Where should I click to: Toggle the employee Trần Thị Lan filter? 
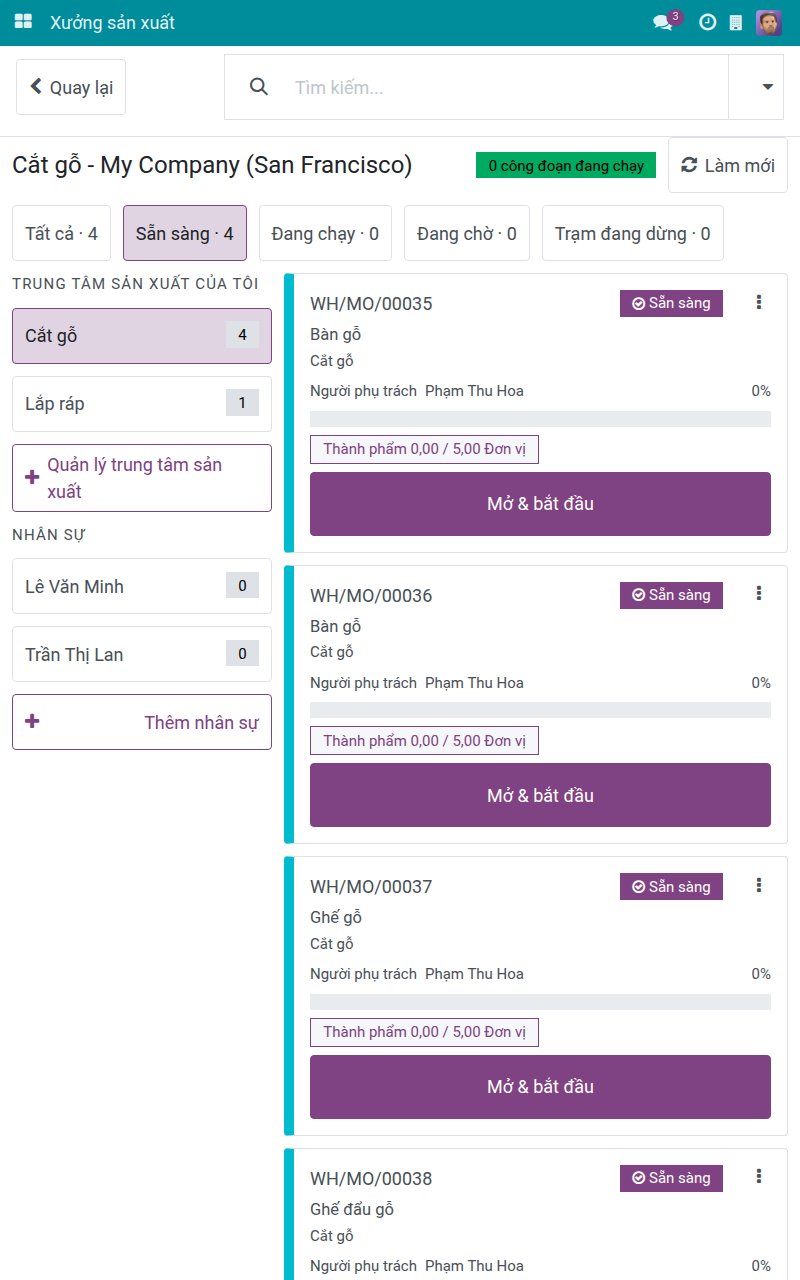tap(142, 654)
